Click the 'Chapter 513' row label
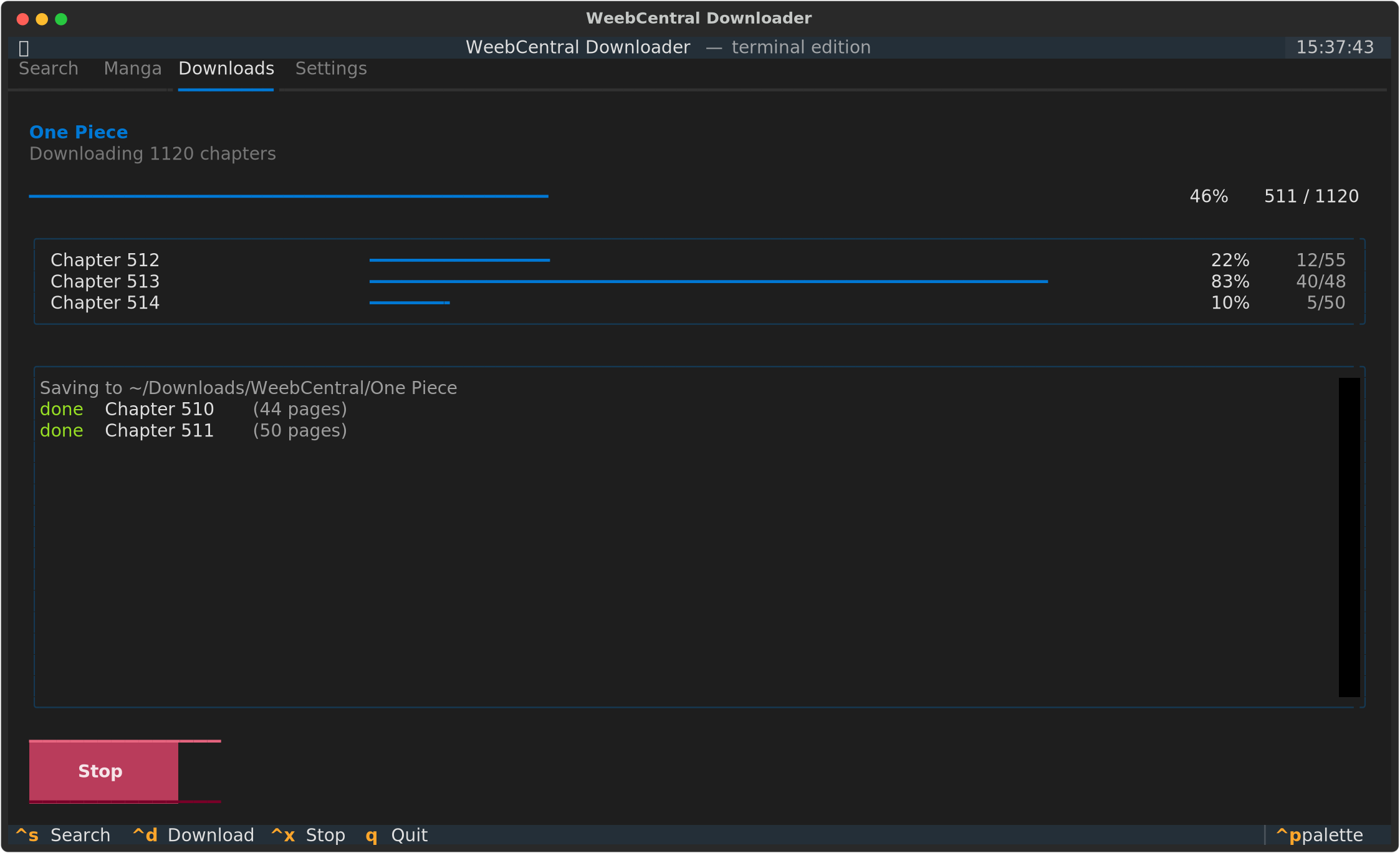Screen dimensions: 1400x853 [105, 281]
